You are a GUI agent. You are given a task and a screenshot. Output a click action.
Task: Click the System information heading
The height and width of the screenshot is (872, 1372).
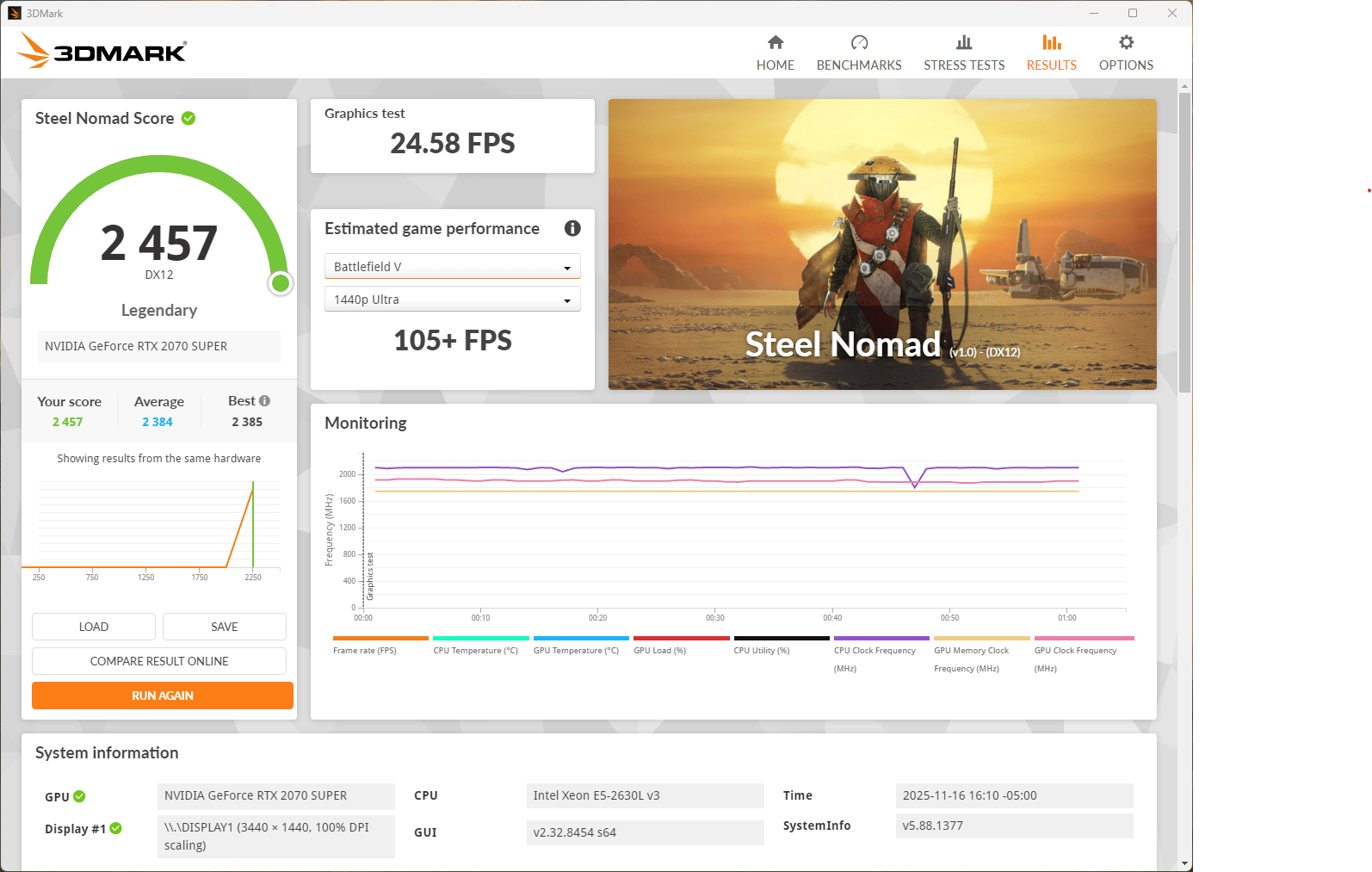click(107, 752)
